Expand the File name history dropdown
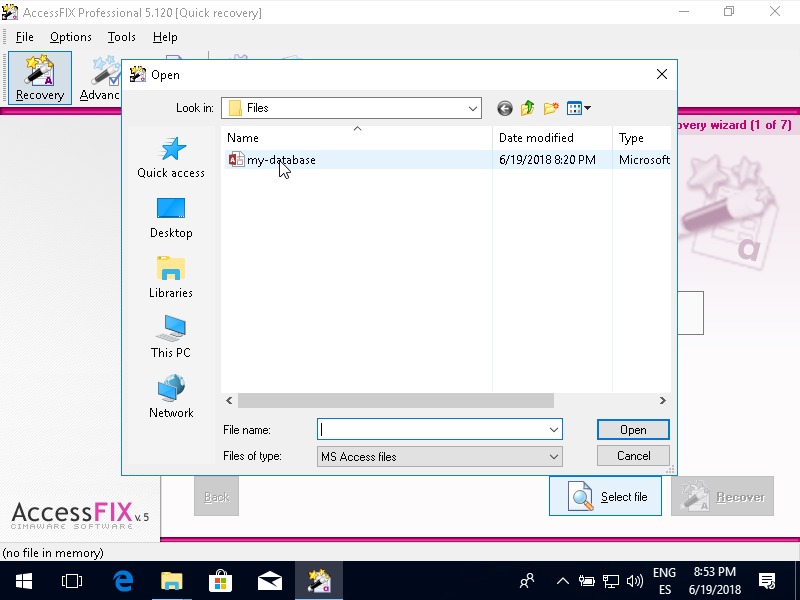800x600 pixels. click(553, 430)
